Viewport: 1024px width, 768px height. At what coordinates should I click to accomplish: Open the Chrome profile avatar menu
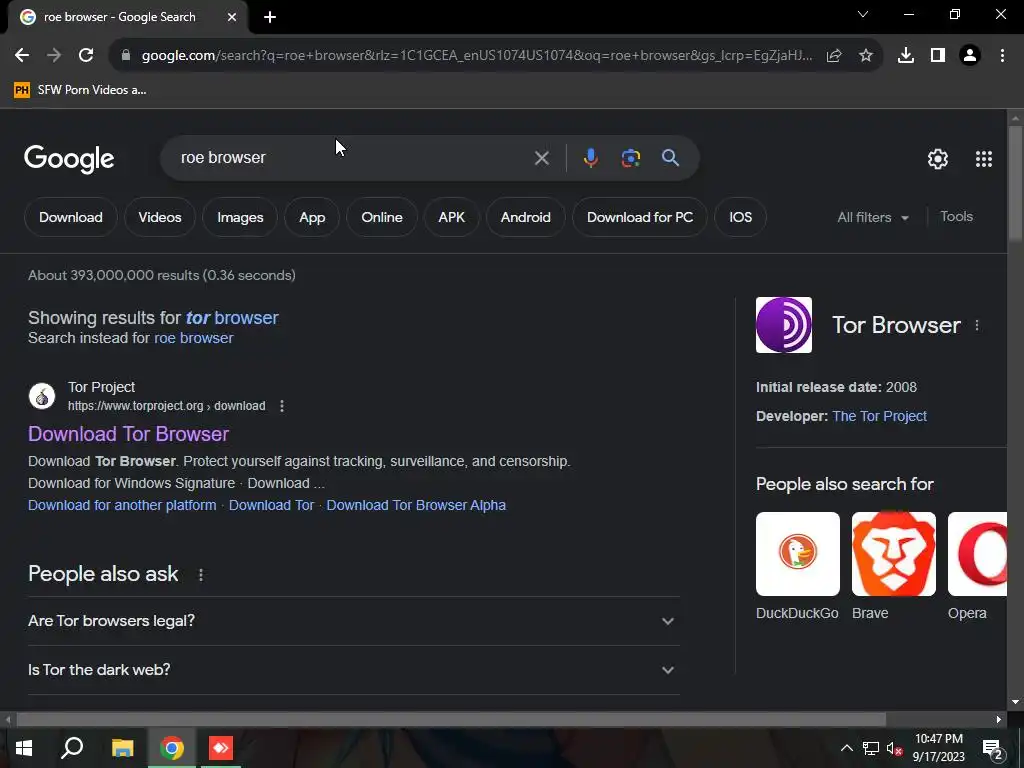(970, 56)
